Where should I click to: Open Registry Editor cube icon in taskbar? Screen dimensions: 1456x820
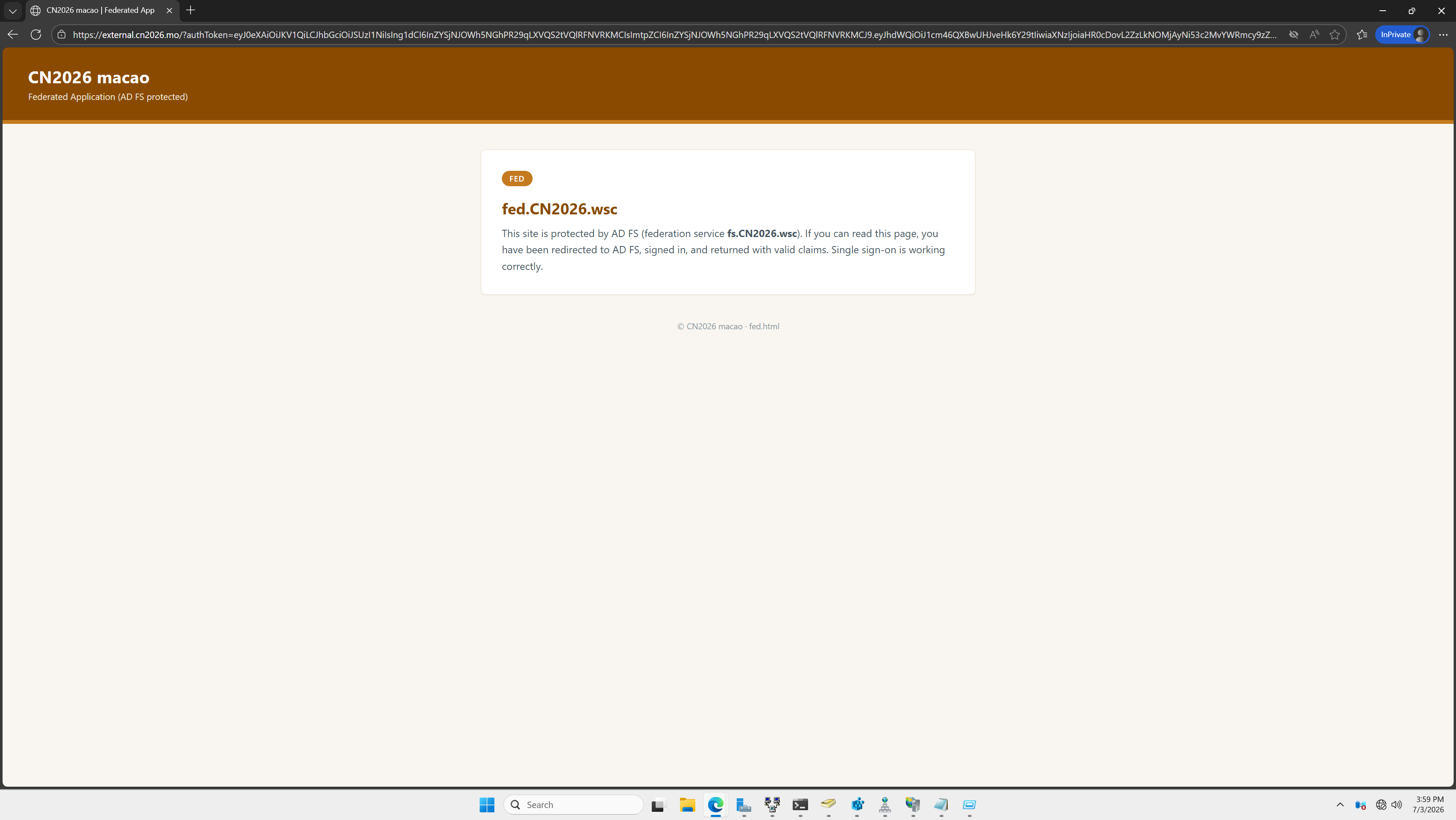(857, 805)
